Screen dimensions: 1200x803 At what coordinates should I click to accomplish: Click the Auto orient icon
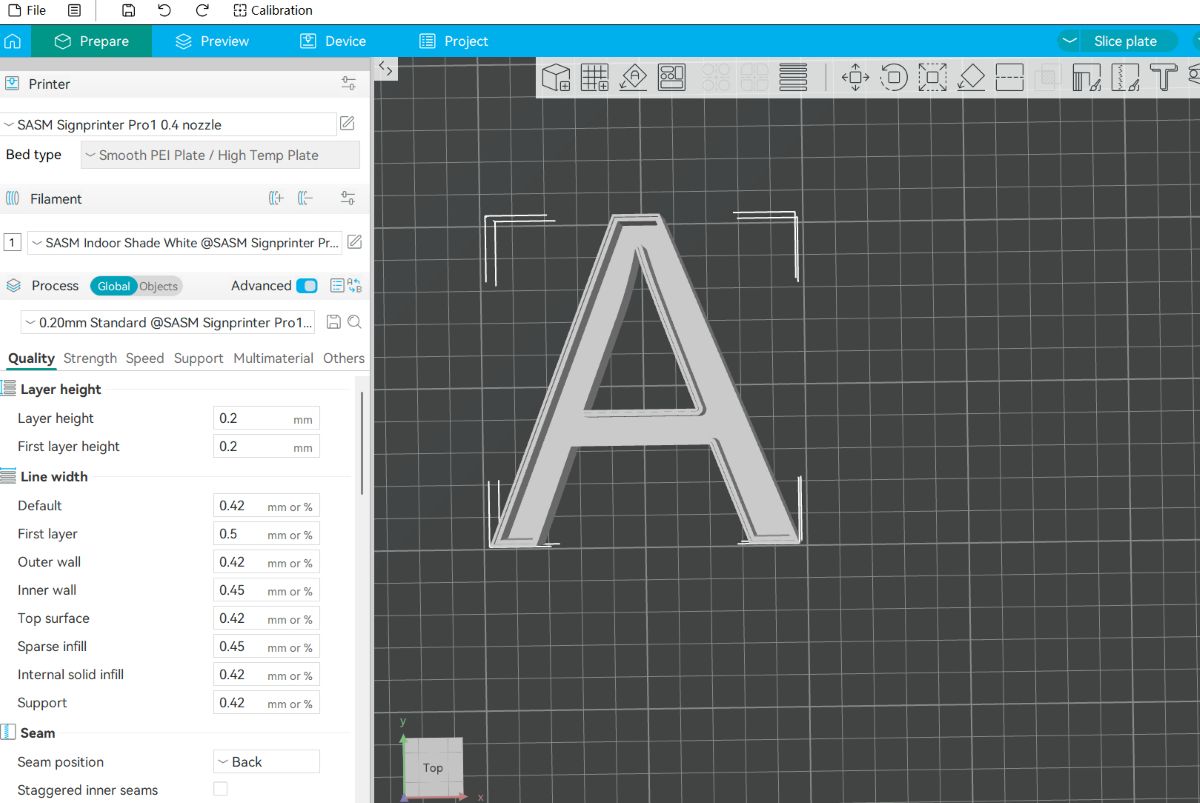pos(633,77)
